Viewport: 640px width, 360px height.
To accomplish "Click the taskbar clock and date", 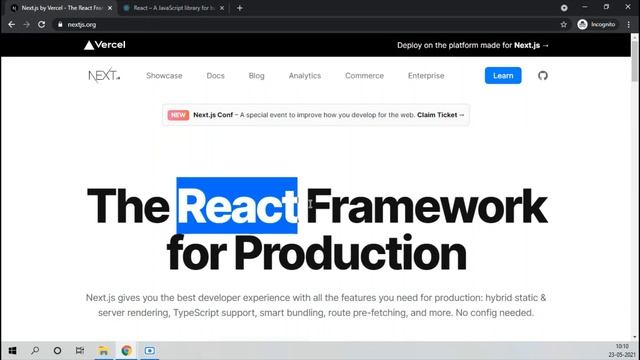I will [622, 351].
